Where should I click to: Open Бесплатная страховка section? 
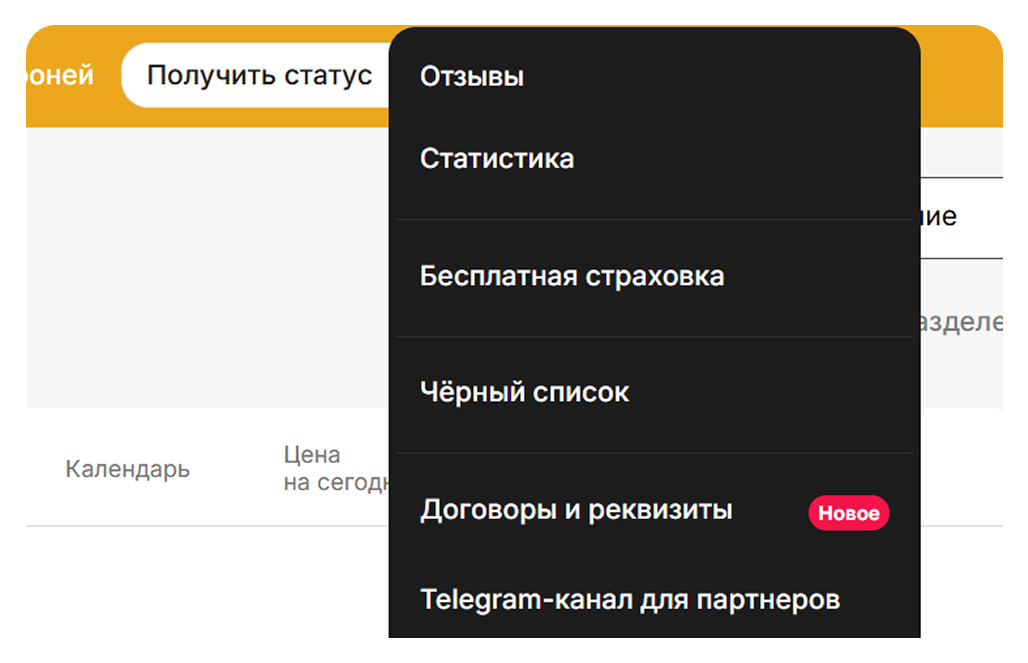point(572,276)
